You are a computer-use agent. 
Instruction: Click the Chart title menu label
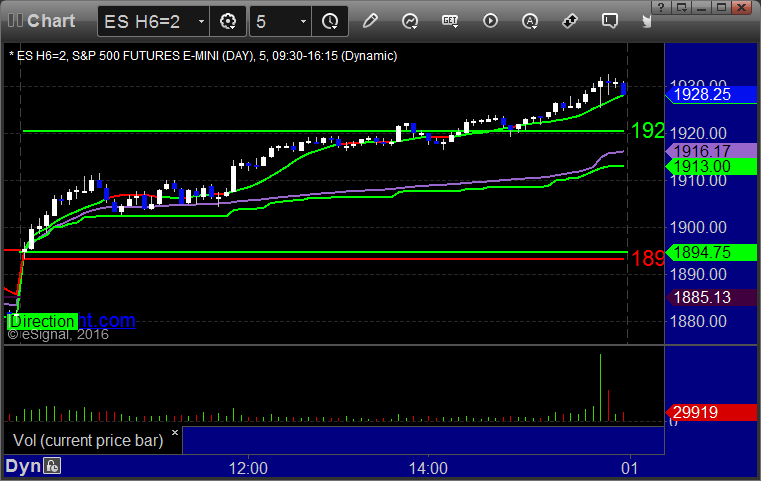(x=51, y=21)
